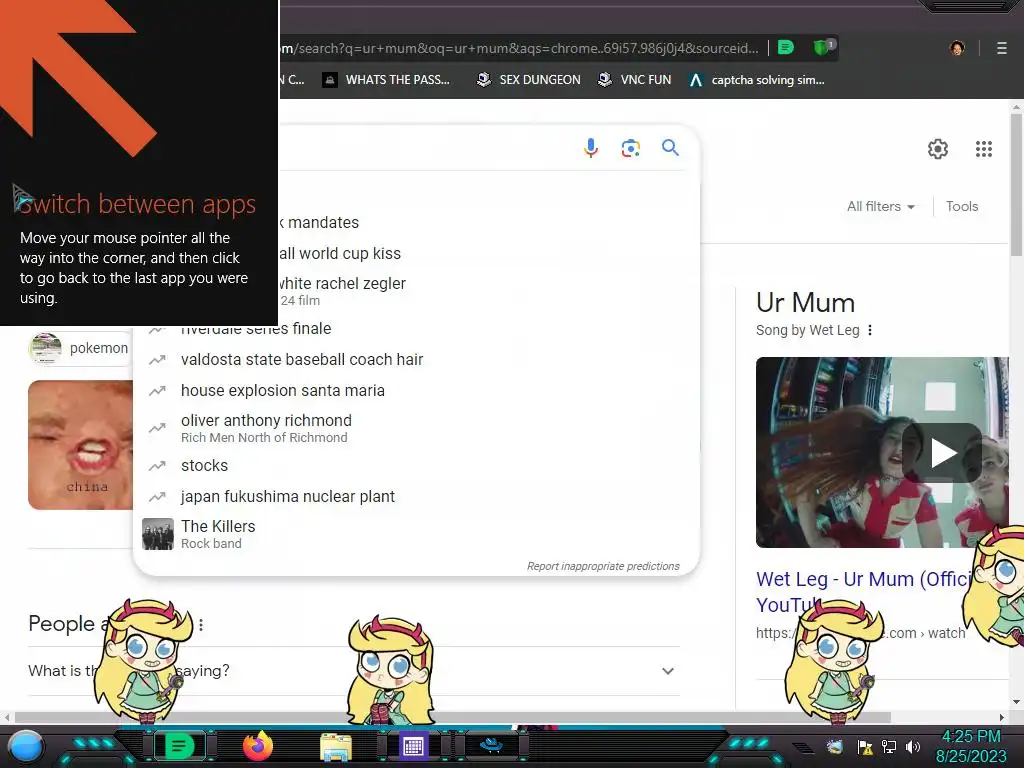Open the Tools menu

pos(962,206)
